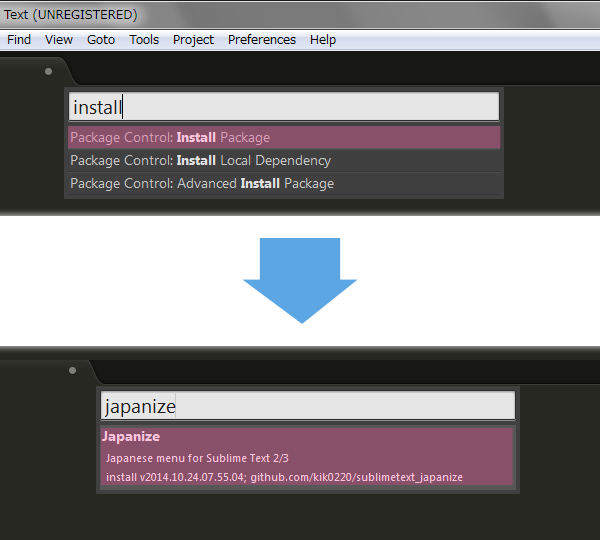Open the Help menu
Screen dimensions: 600x540
click(x=323, y=40)
